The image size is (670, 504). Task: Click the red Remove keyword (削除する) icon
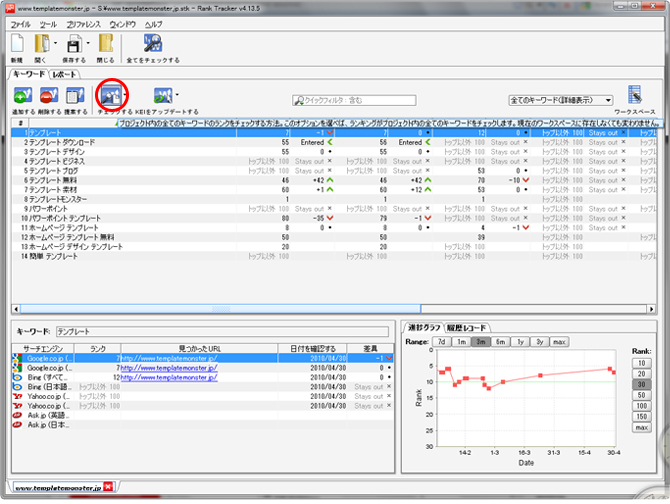coord(49,95)
